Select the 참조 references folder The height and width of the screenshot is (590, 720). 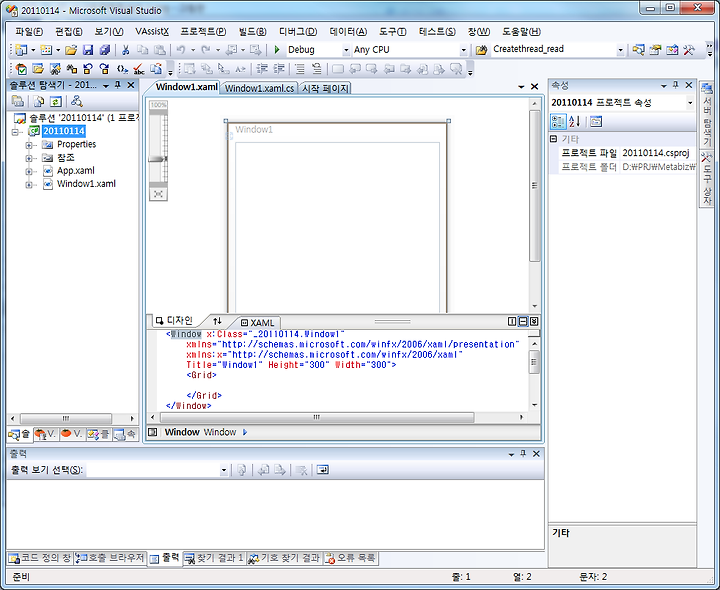[x=66, y=157]
